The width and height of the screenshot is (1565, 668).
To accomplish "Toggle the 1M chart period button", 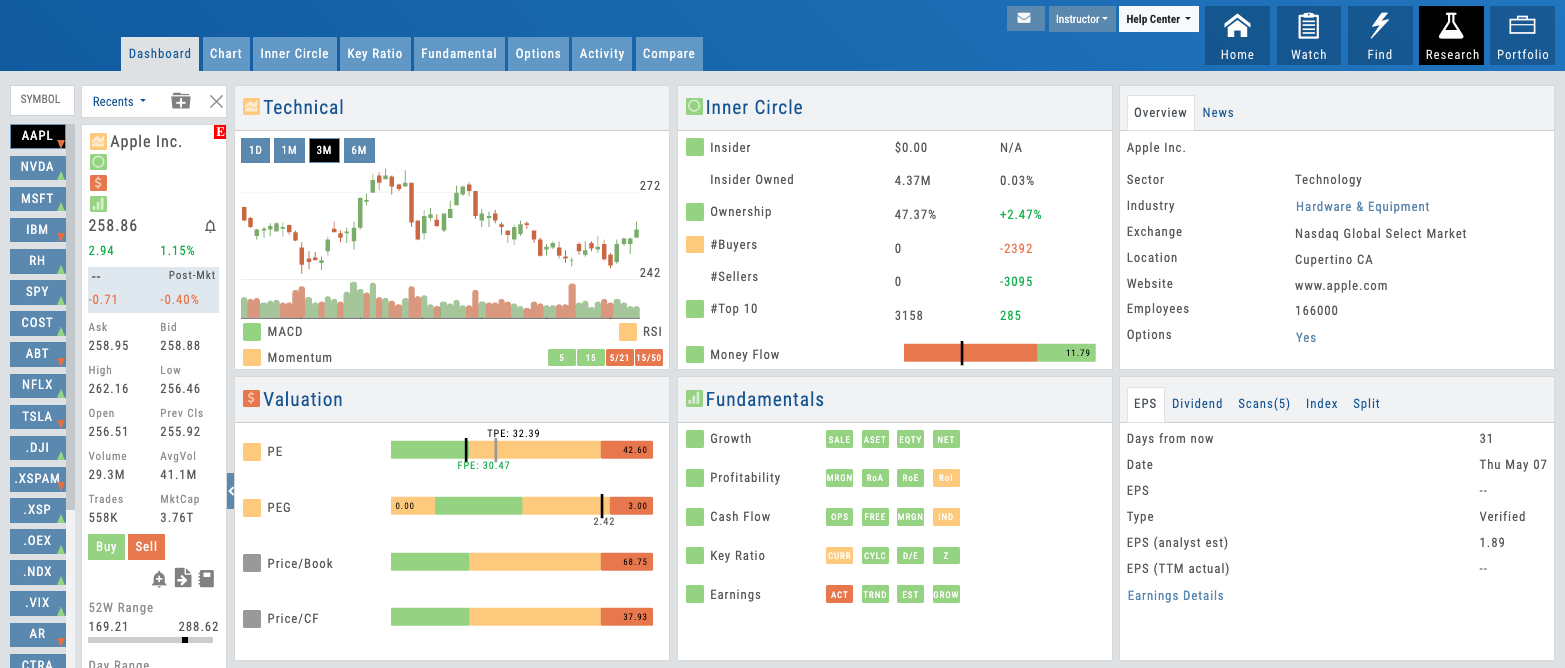I will tap(289, 151).
